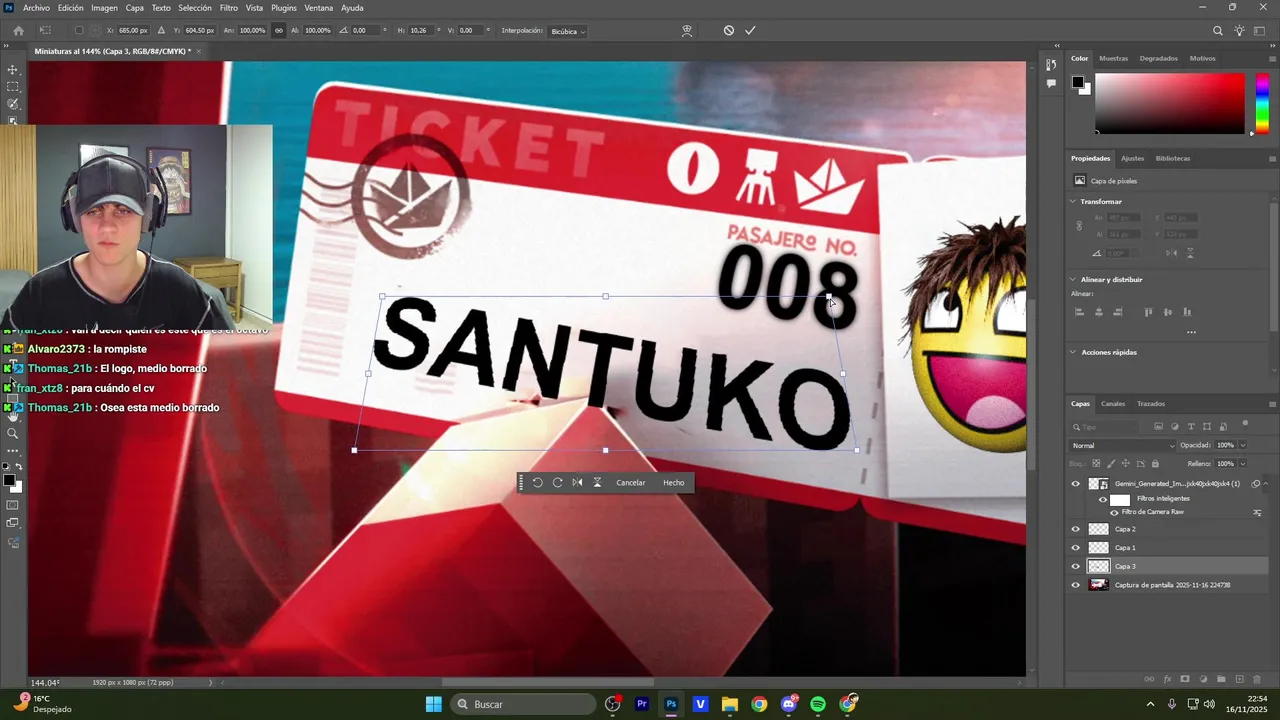Select the Zoom magnifier tool in toolbar
This screenshot has width=1280, height=720.
tap(13, 433)
